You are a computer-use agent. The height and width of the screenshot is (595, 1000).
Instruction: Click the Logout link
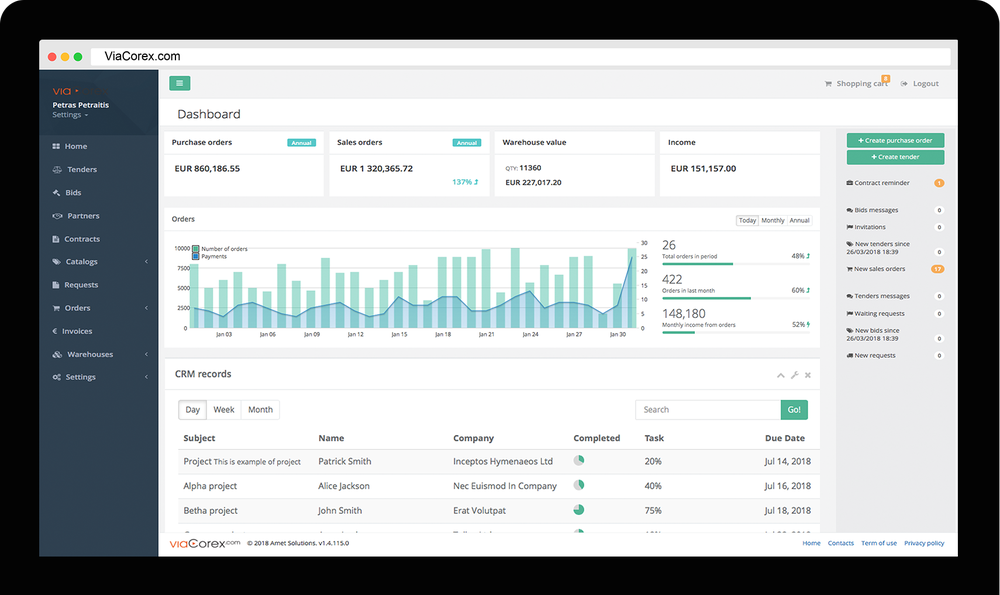tap(925, 84)
